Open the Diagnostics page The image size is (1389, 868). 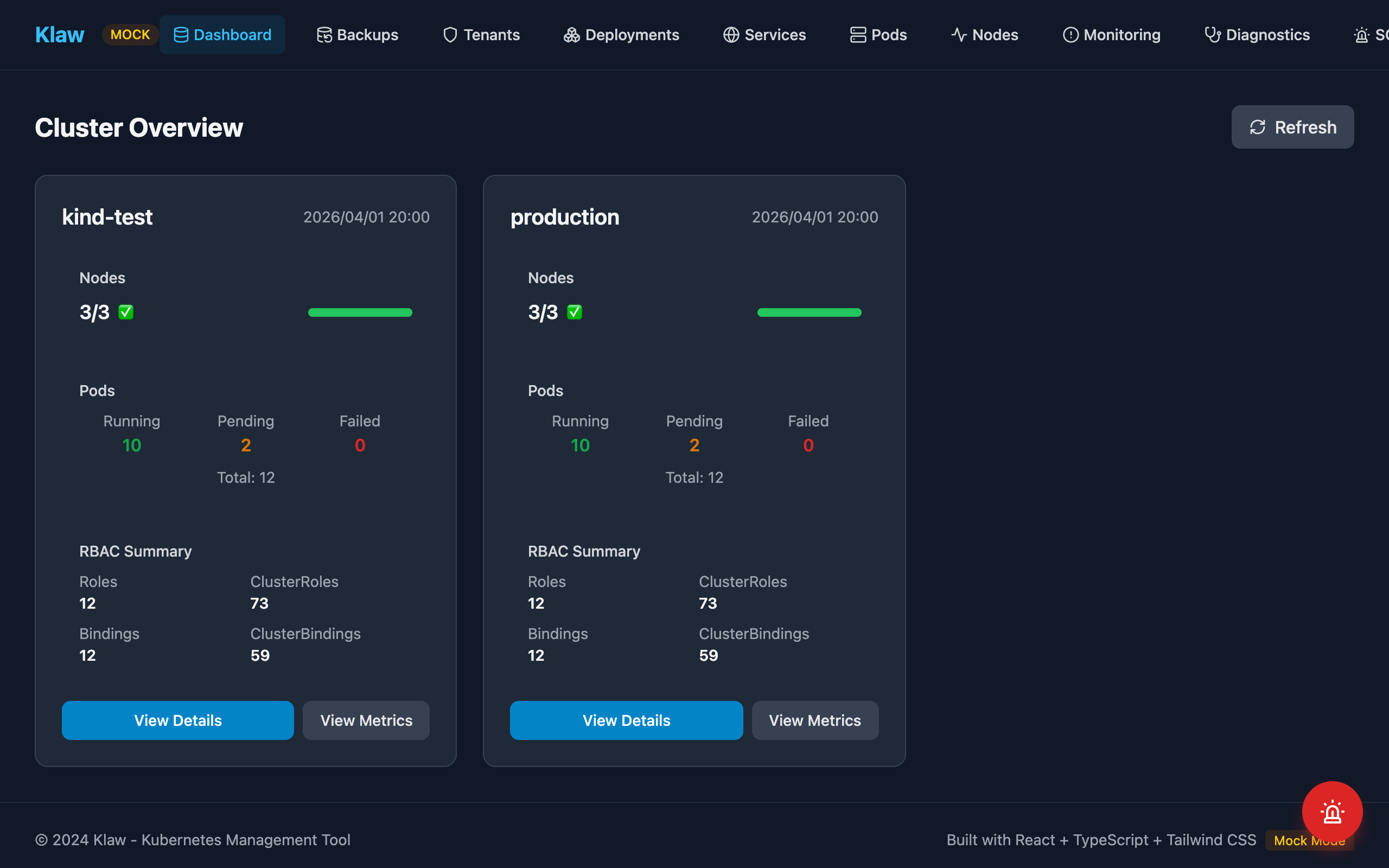coord(1257,35)
